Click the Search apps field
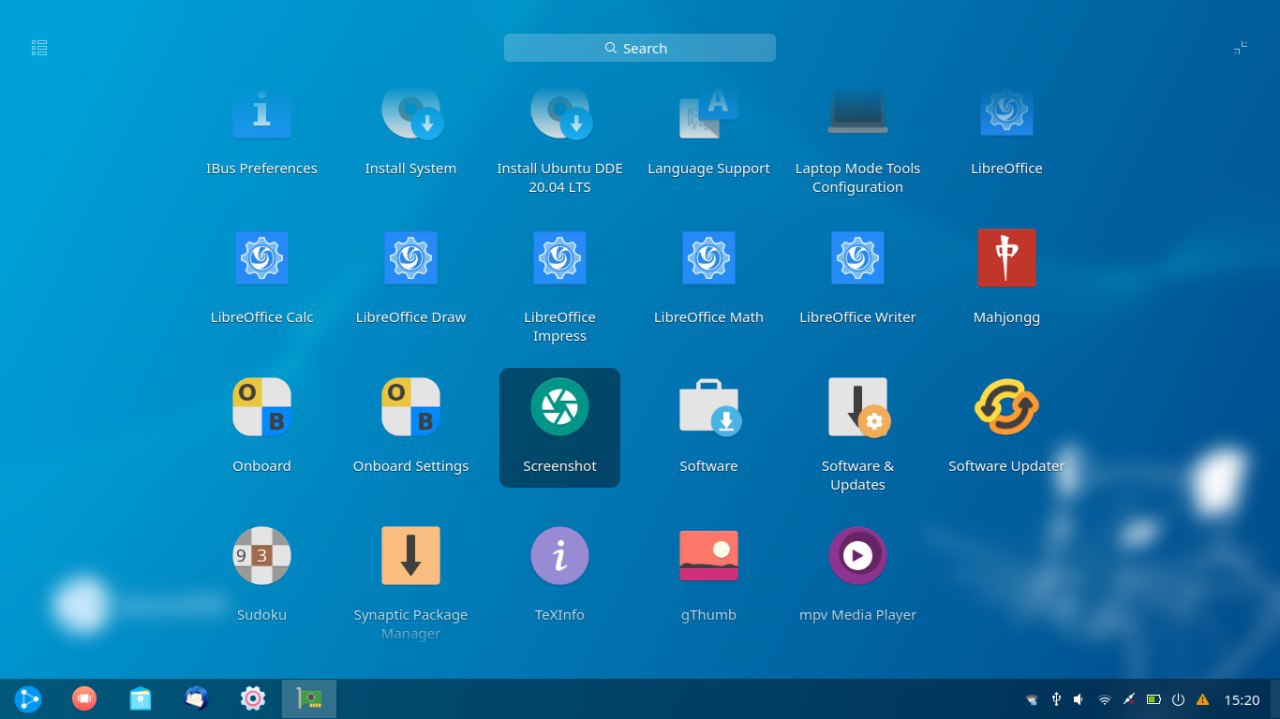The width and height of the screenshot is (1280, 719). pyautogui.click(x=640, y=48)
